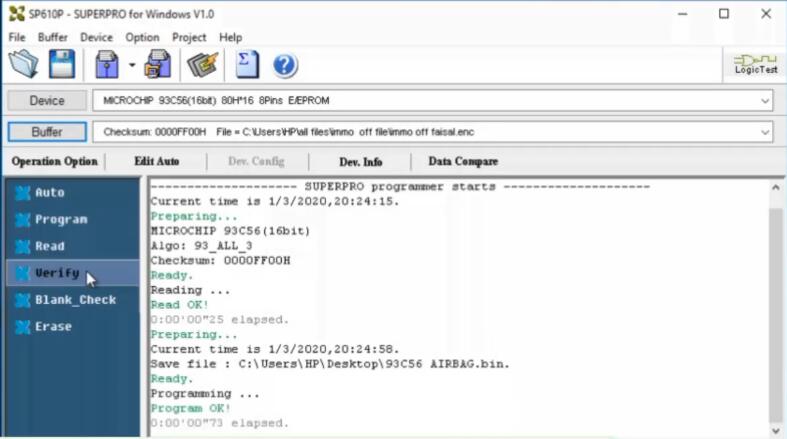Click the icon beside Erase
The image size is (787, 439).
tap(23, 327)
